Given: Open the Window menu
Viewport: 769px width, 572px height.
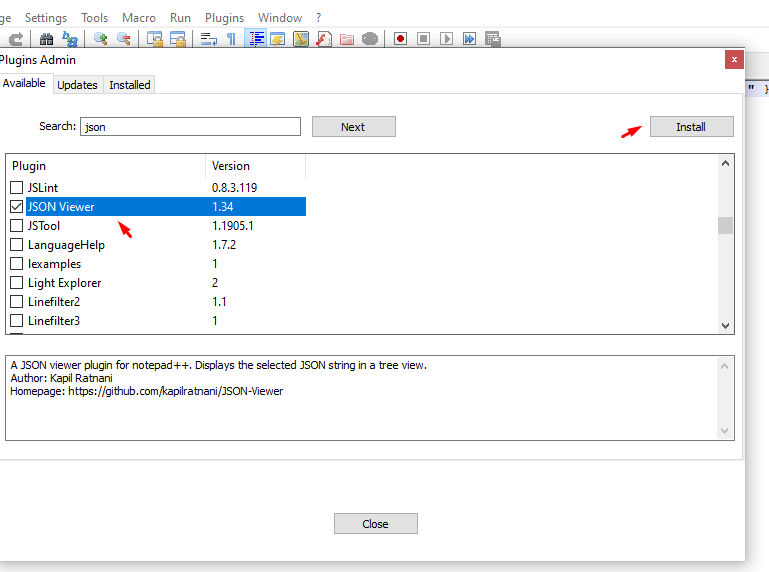Looking at the screenshot, I should click(x=280, y=18).
